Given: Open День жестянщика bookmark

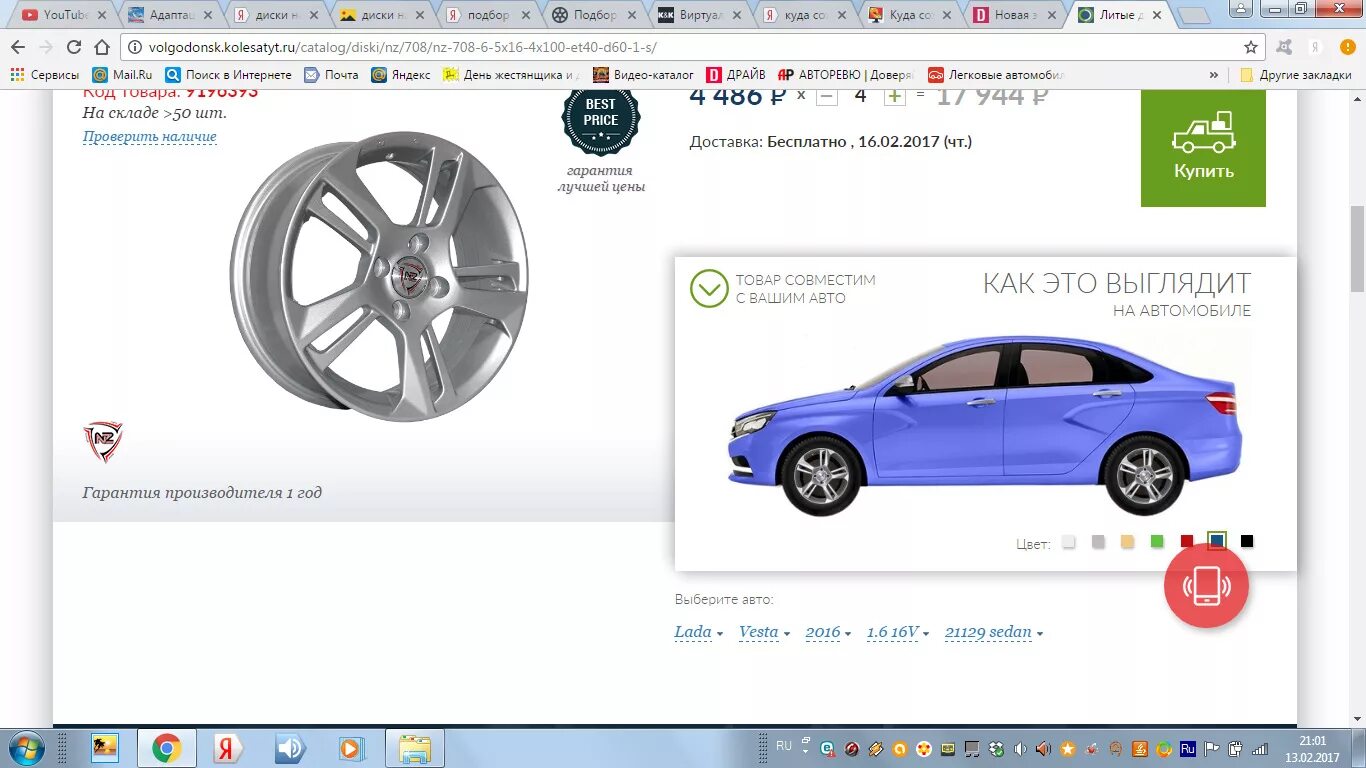Looking at the screenshot, I should (x=512, y=75).
